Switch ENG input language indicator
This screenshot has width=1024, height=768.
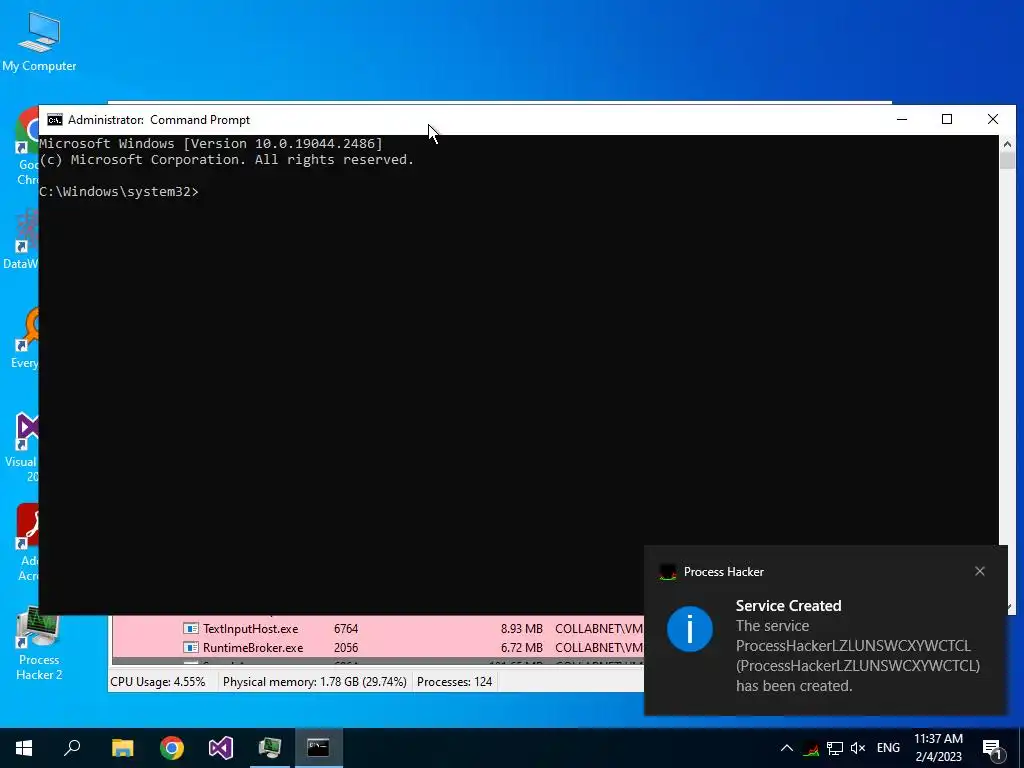click(x=888, y=748)
